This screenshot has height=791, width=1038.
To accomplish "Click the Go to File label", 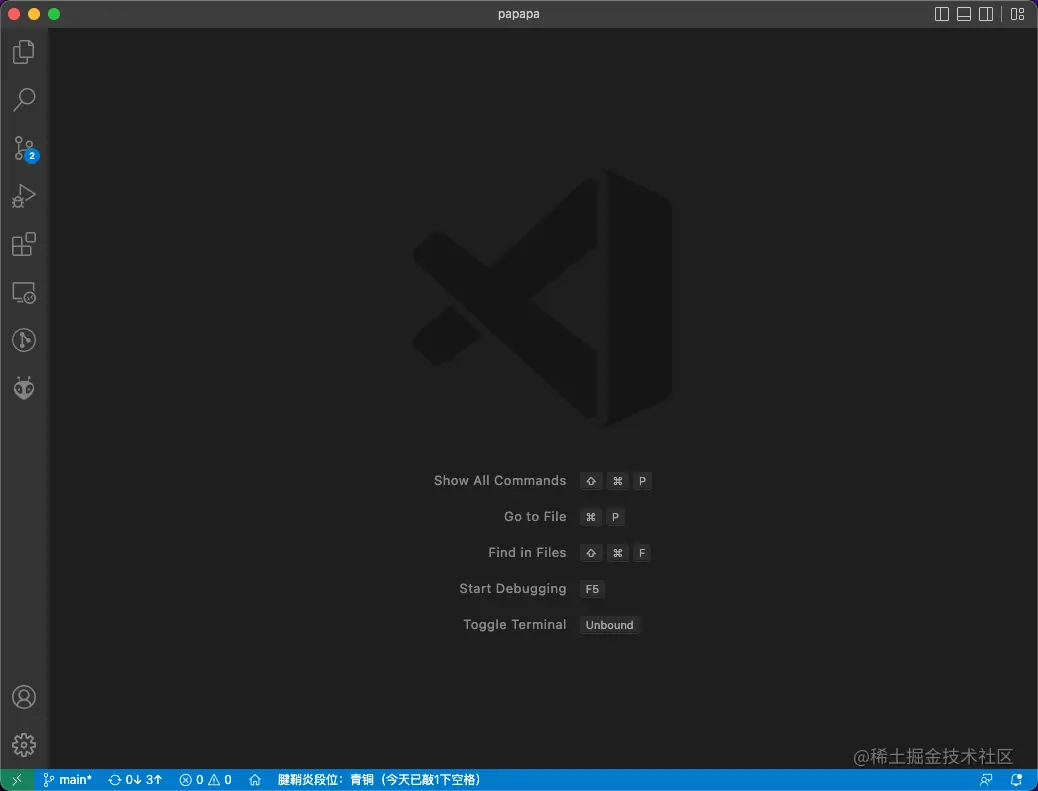I will tap(535, 516).
